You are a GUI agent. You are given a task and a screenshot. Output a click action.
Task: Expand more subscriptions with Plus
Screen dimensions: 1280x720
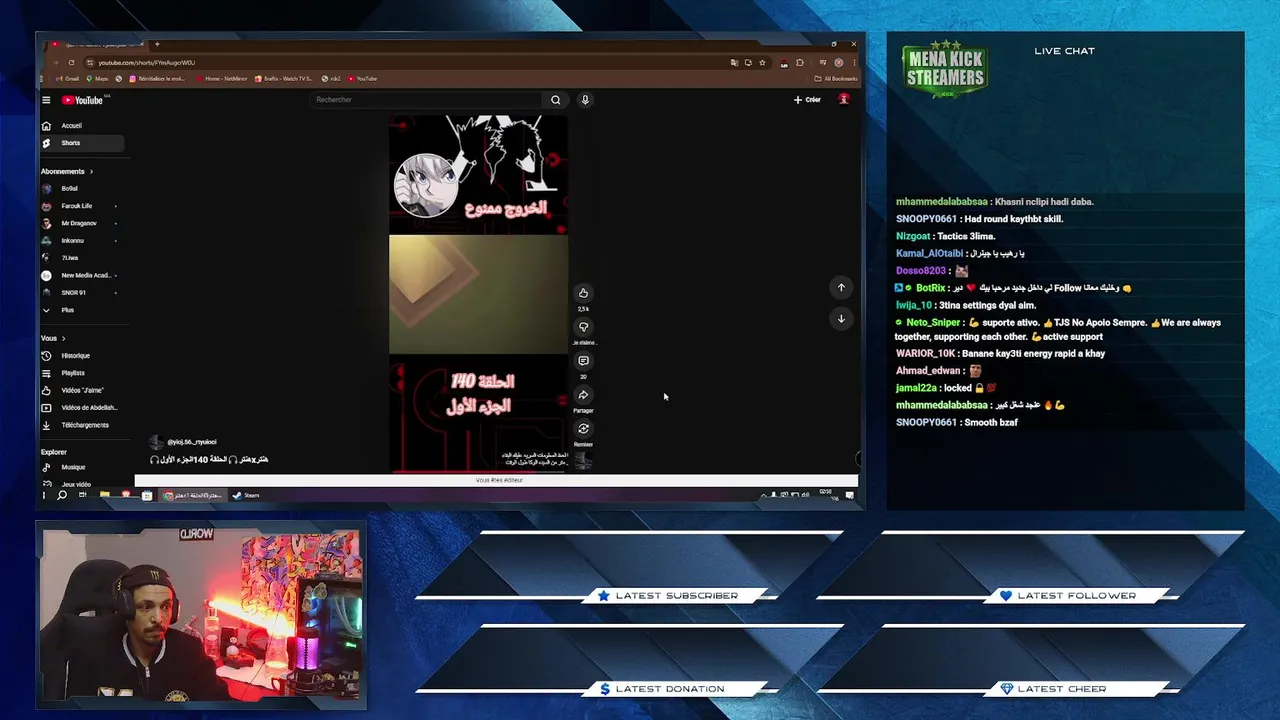click(80, 310)
